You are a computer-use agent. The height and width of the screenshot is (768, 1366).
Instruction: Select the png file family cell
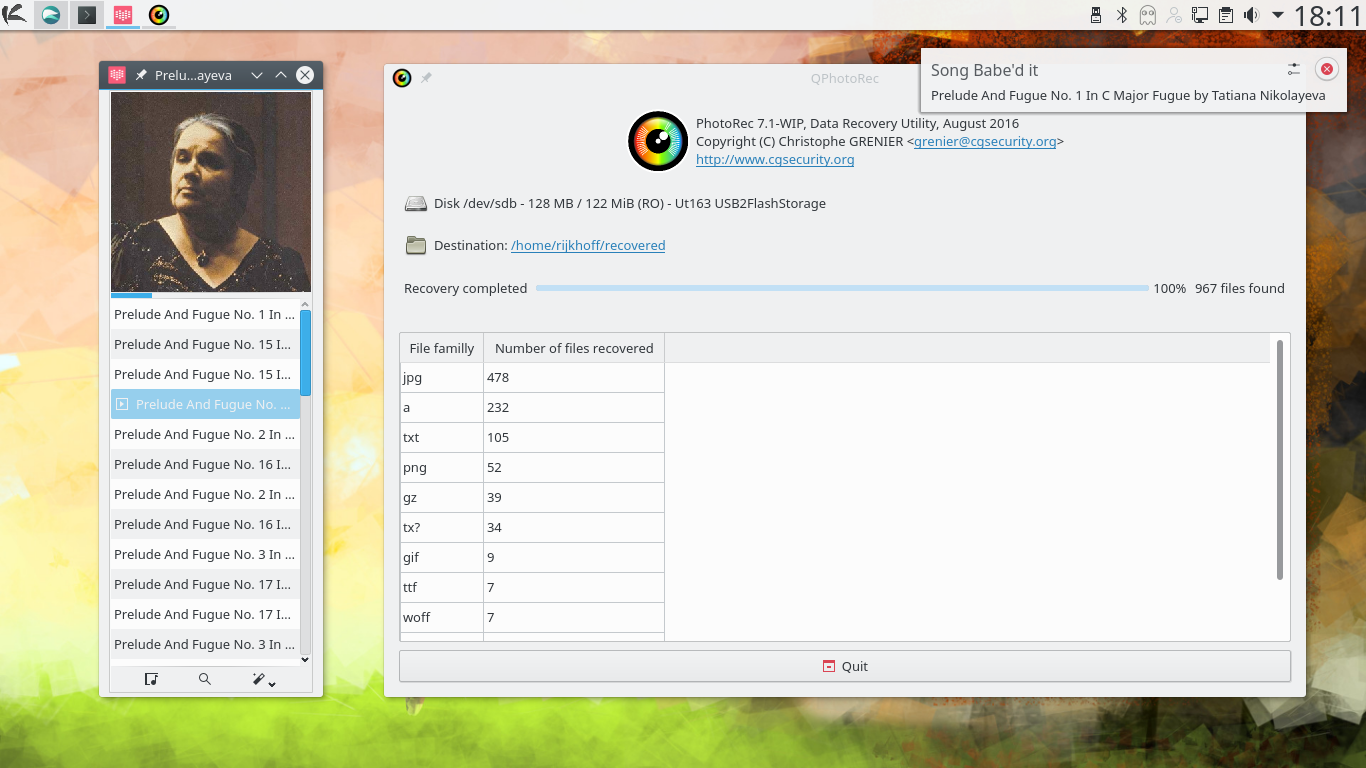(x=442, y=467)
